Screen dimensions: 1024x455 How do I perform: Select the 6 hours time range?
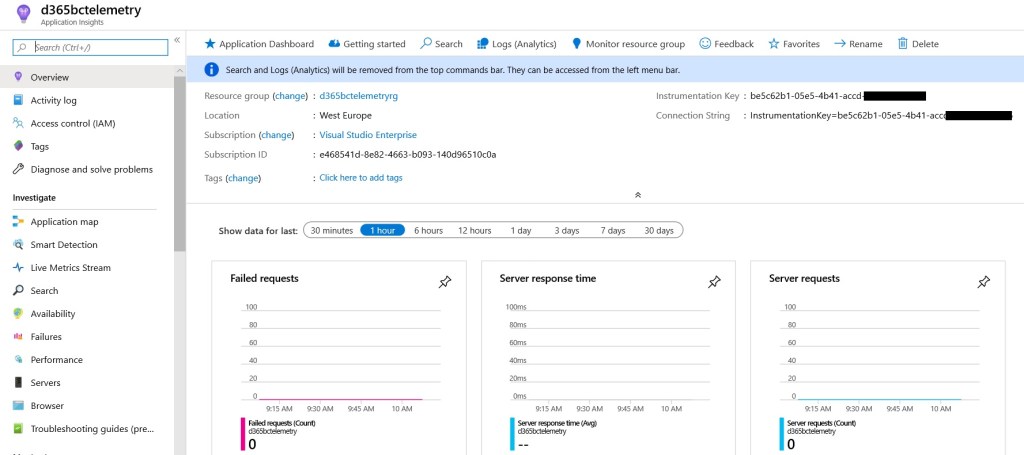pos(428,230)
